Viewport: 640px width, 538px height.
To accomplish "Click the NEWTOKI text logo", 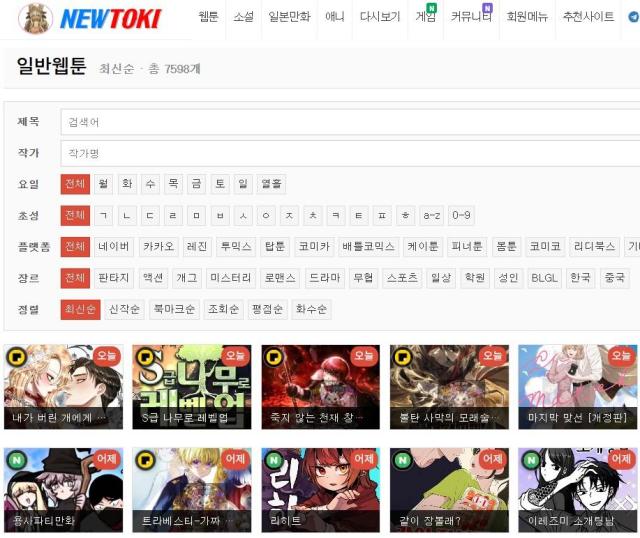I will click(x=111, y=20).
